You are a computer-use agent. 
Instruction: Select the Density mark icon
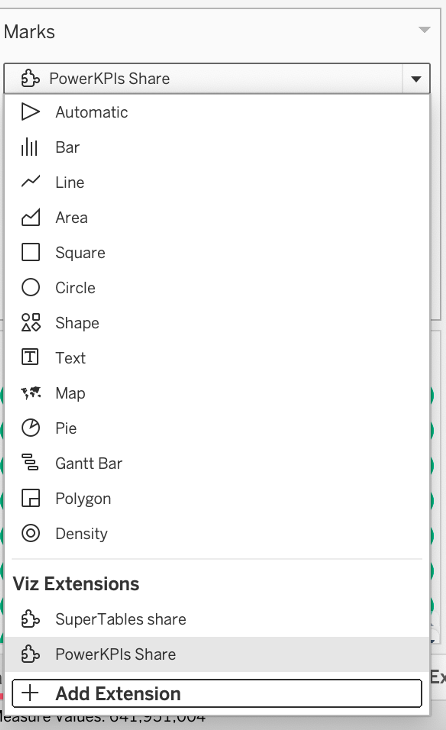[x=30, y=533]
